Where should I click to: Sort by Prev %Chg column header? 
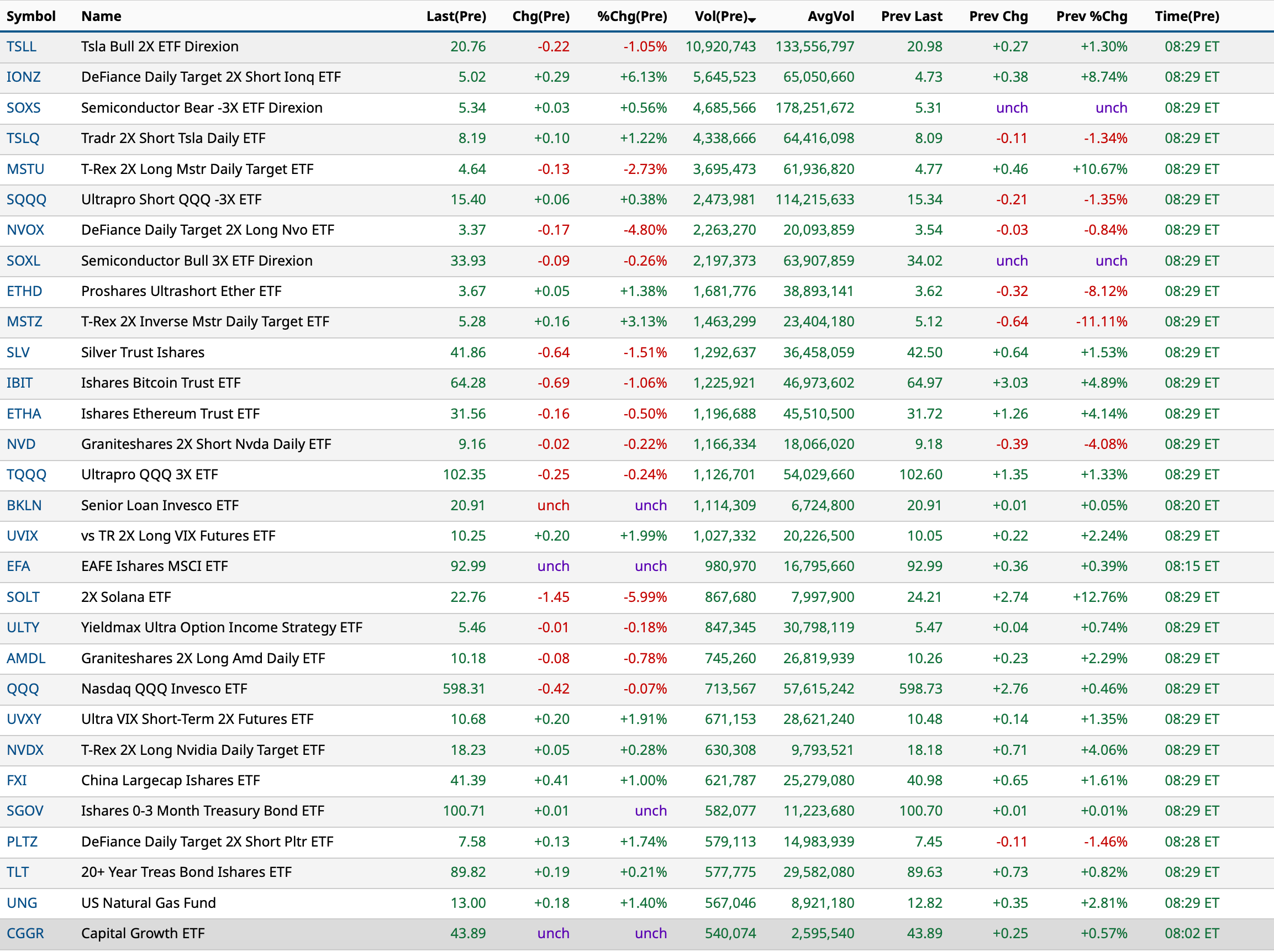[1091, 16]
